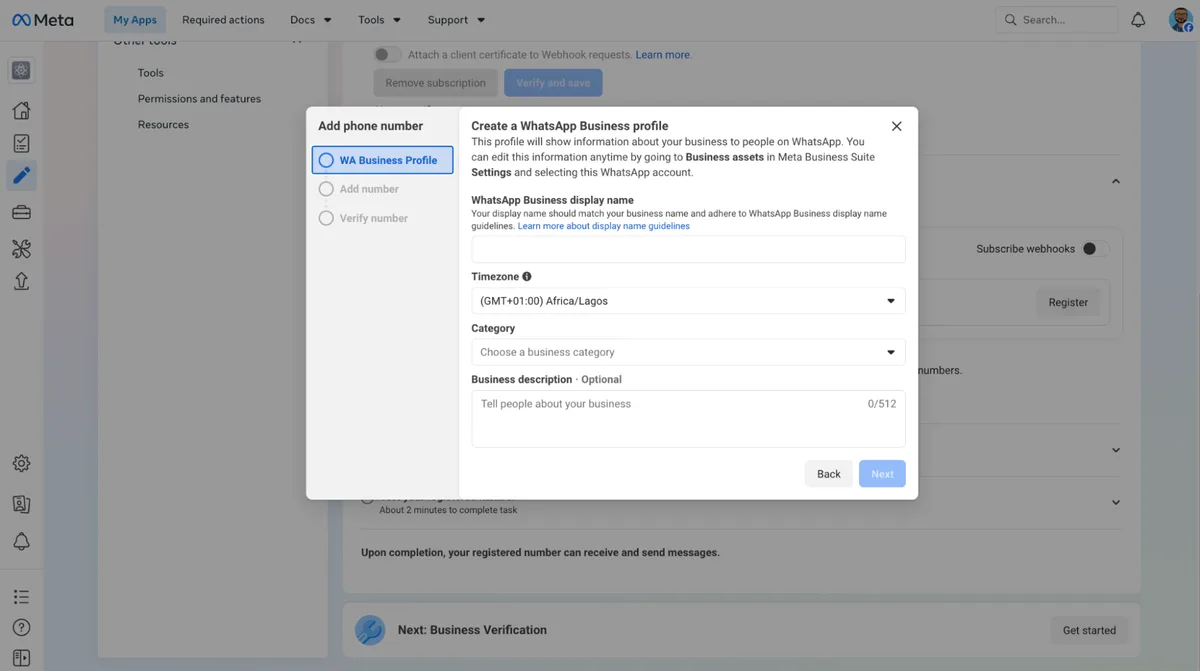
Task: Open the briefcase icon in left sidebar
Action: (21, 212)
